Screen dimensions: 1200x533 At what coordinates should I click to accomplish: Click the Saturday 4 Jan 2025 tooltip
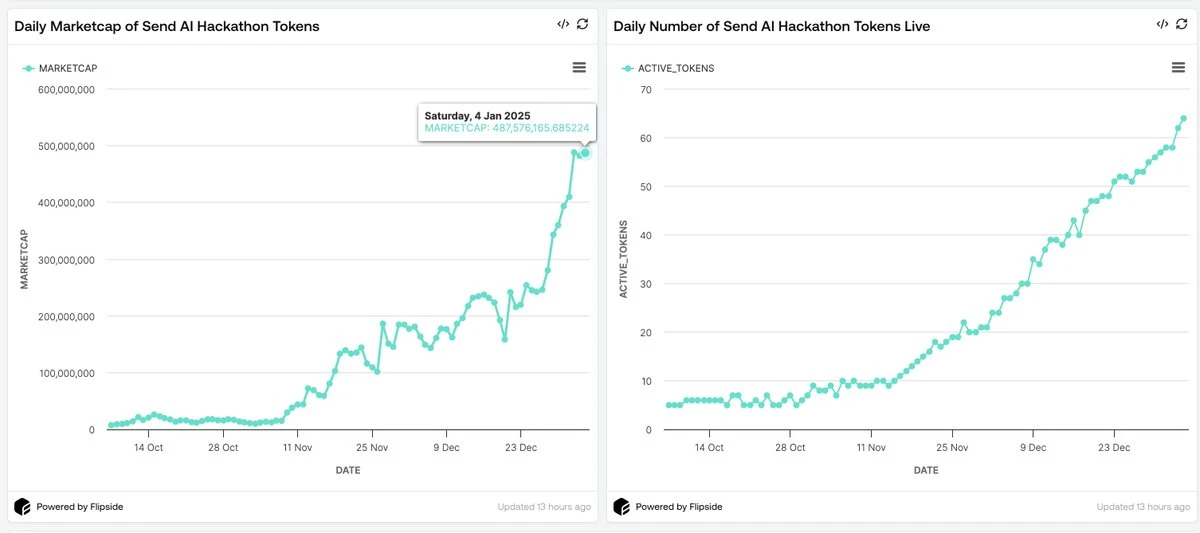click(507, 122)
